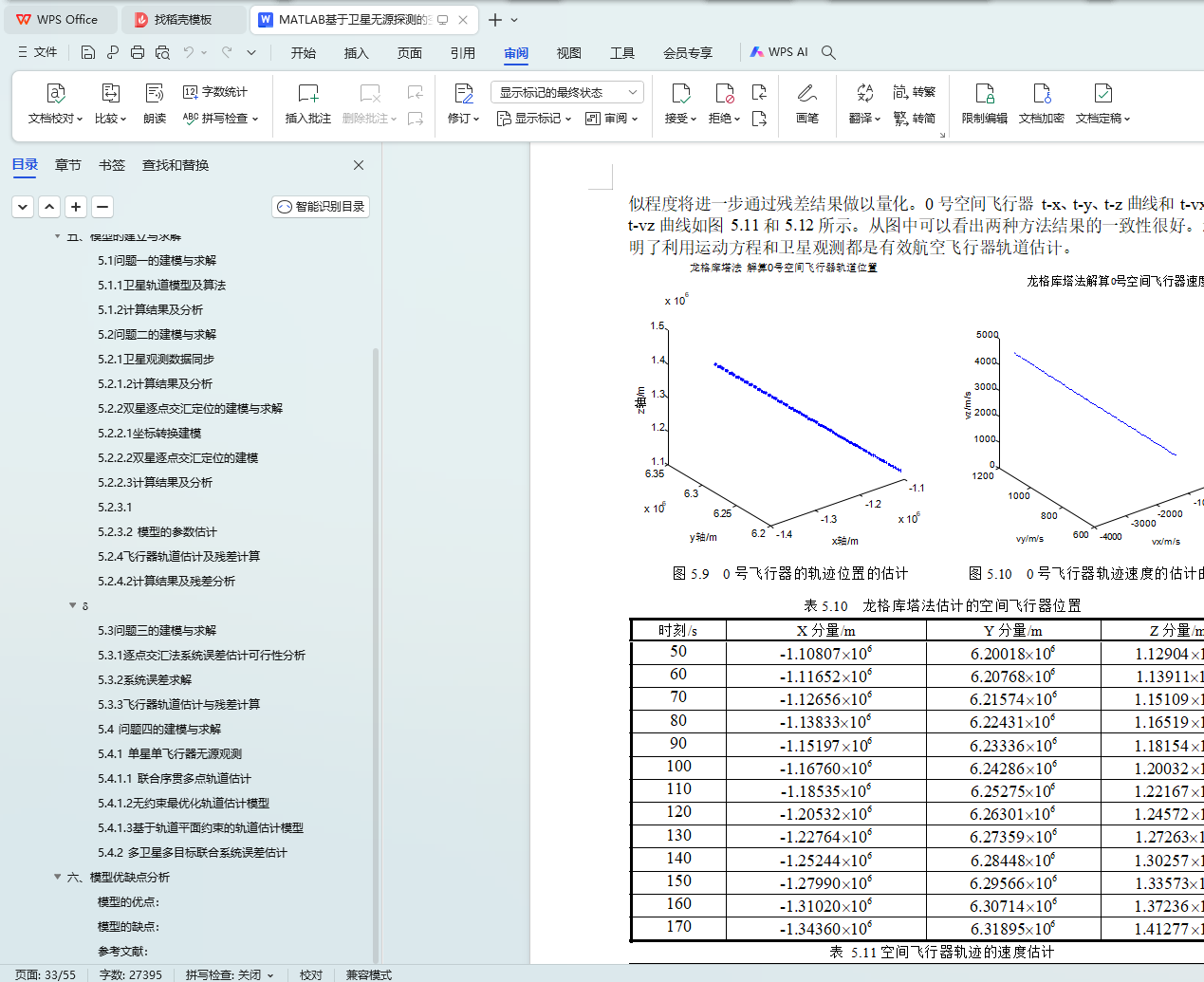The height and width of the screenshot is (982, 1204).
Task: Click the outline level dropdown chevron button
Action: (24, 206)
